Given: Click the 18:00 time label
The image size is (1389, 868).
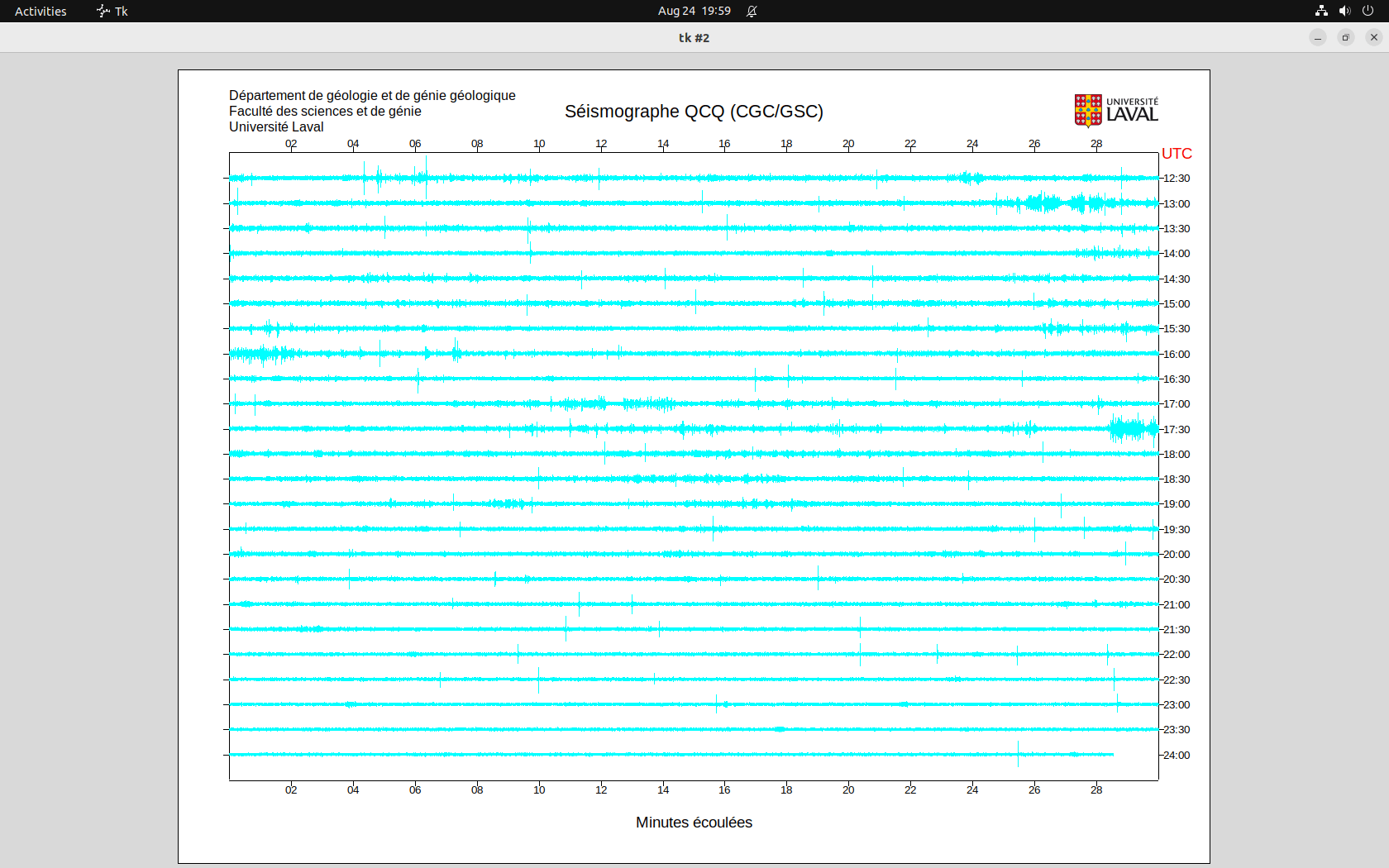Looking at the screenshot, I should (x=1177, y=455).
